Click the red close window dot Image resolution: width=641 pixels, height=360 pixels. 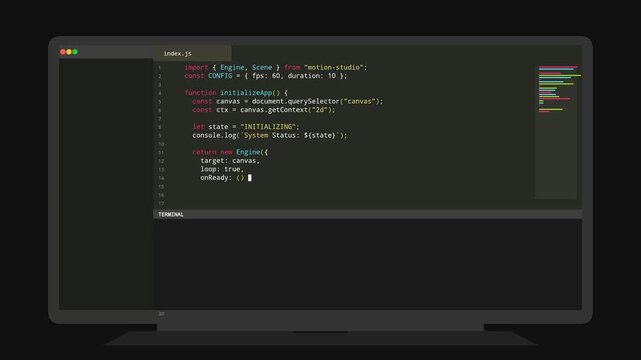(63, 52)
